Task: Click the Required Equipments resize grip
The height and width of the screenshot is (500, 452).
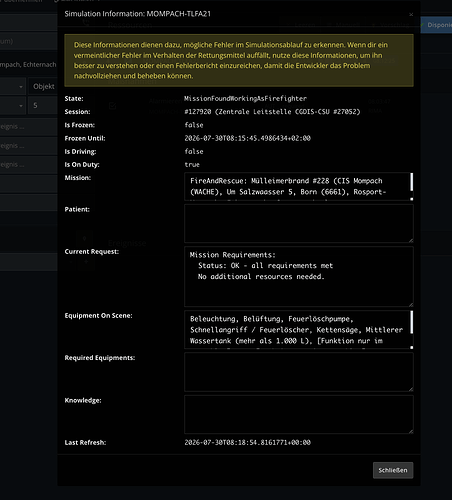Action: pyautogui.click(x=411, y=389)
